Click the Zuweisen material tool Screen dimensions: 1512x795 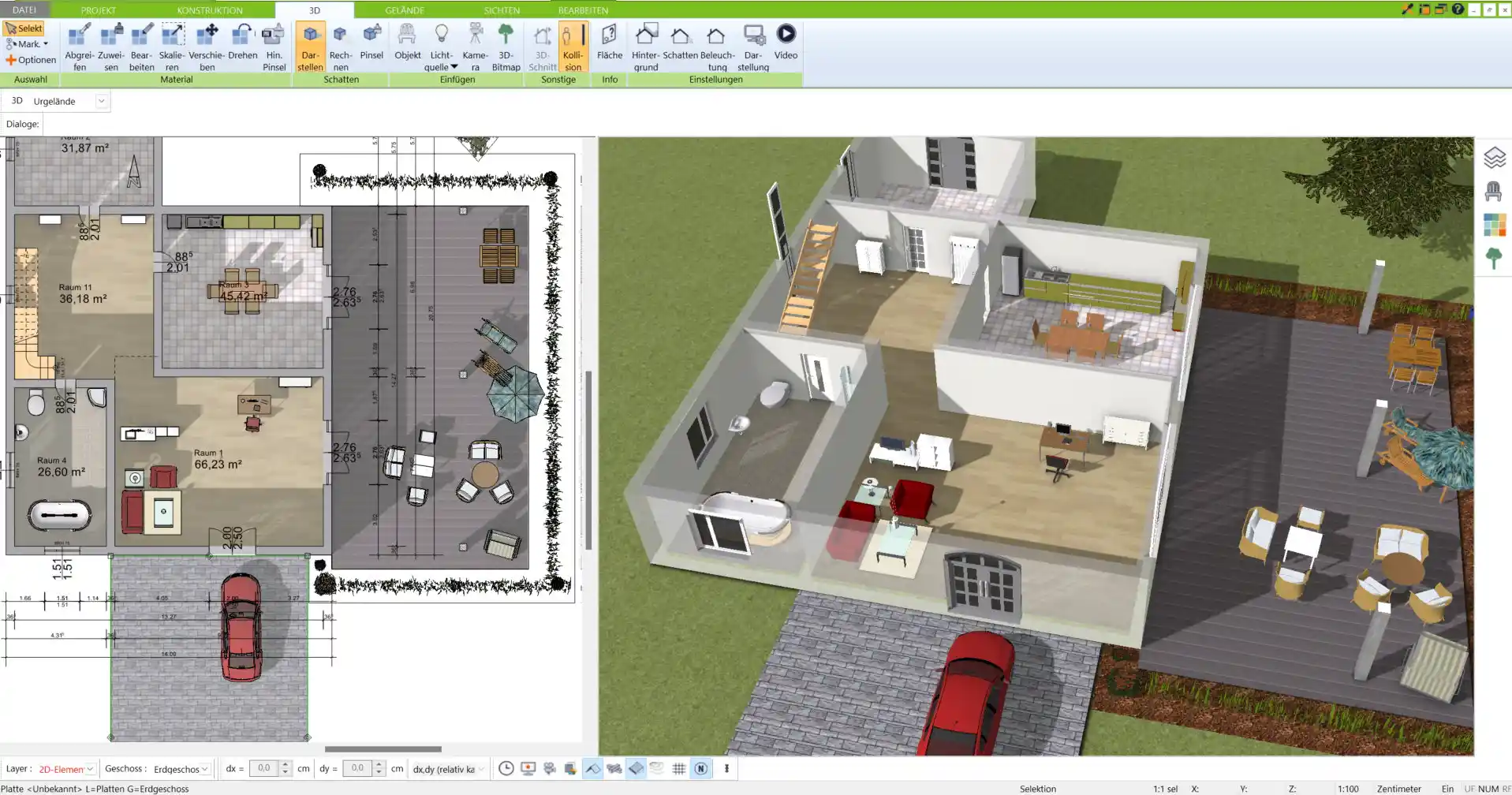tap(110, 47)
